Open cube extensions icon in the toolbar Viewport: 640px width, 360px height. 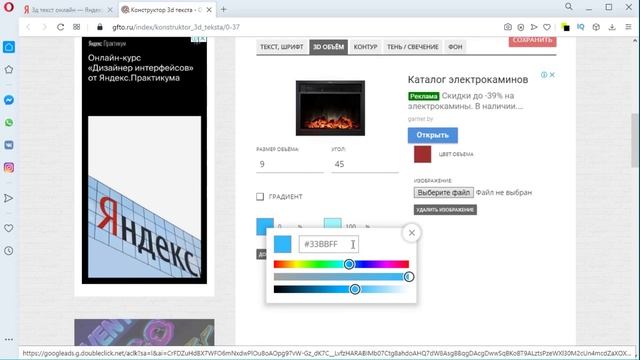[596, 27]
